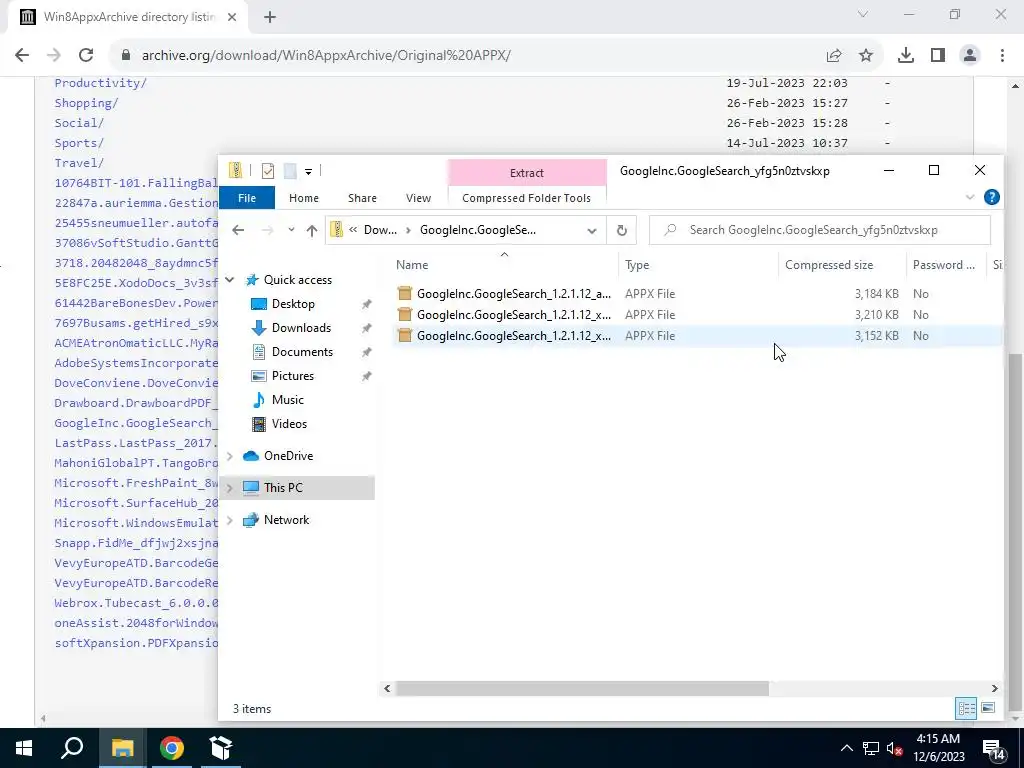Viewport: 1024px width, 768px height.
Task: Open the Chrome three-dot menu
Action: tap(1002, 56)
